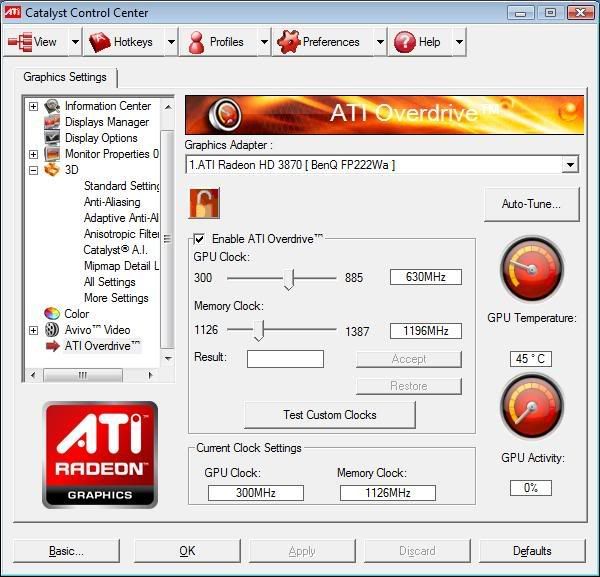Screen dimensions: 600x577
Task: Expand the Information Center tree node
Action: [x=33, y=106]
